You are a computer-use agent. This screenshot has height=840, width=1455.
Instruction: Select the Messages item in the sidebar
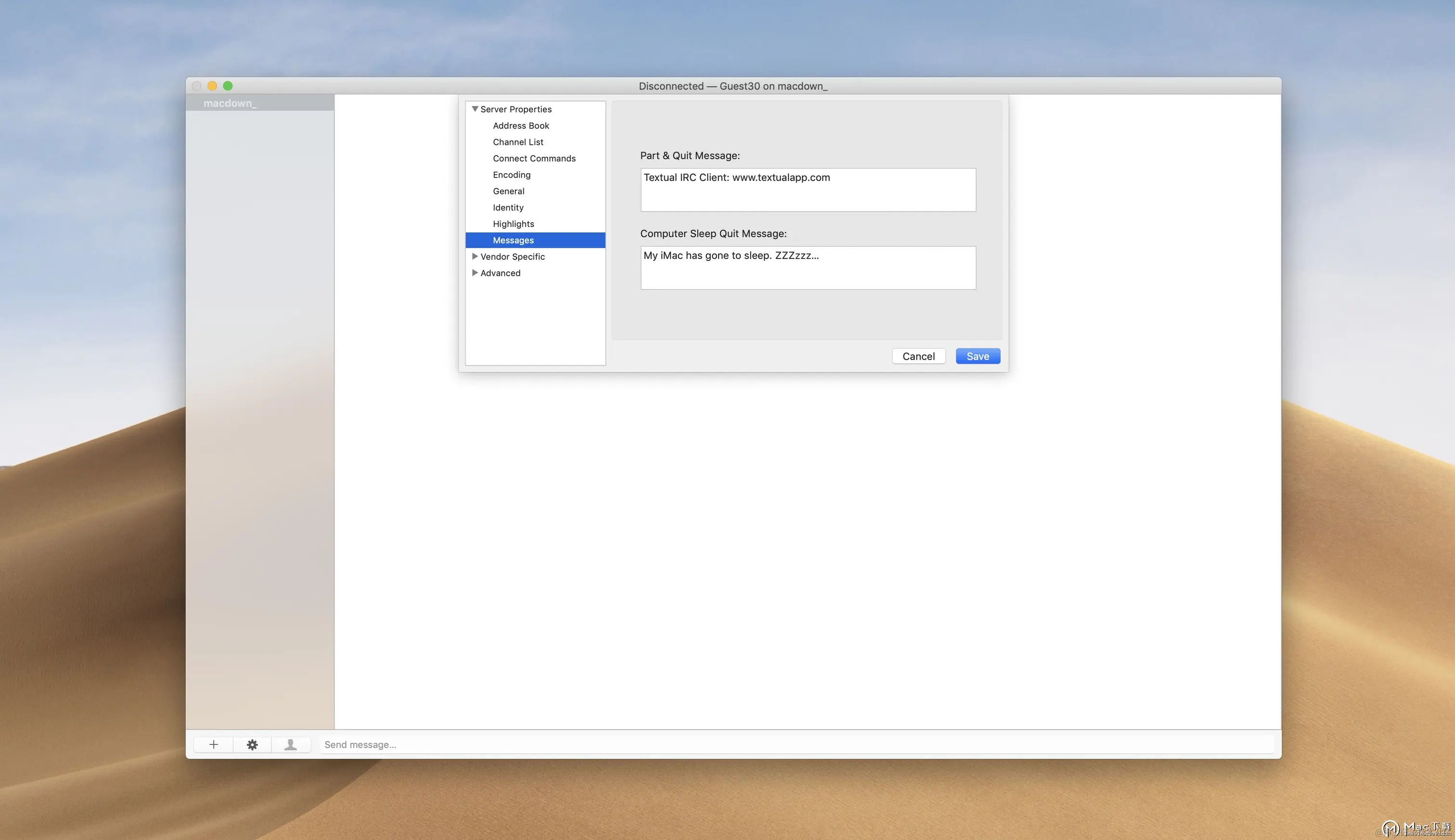pos(536,240)
